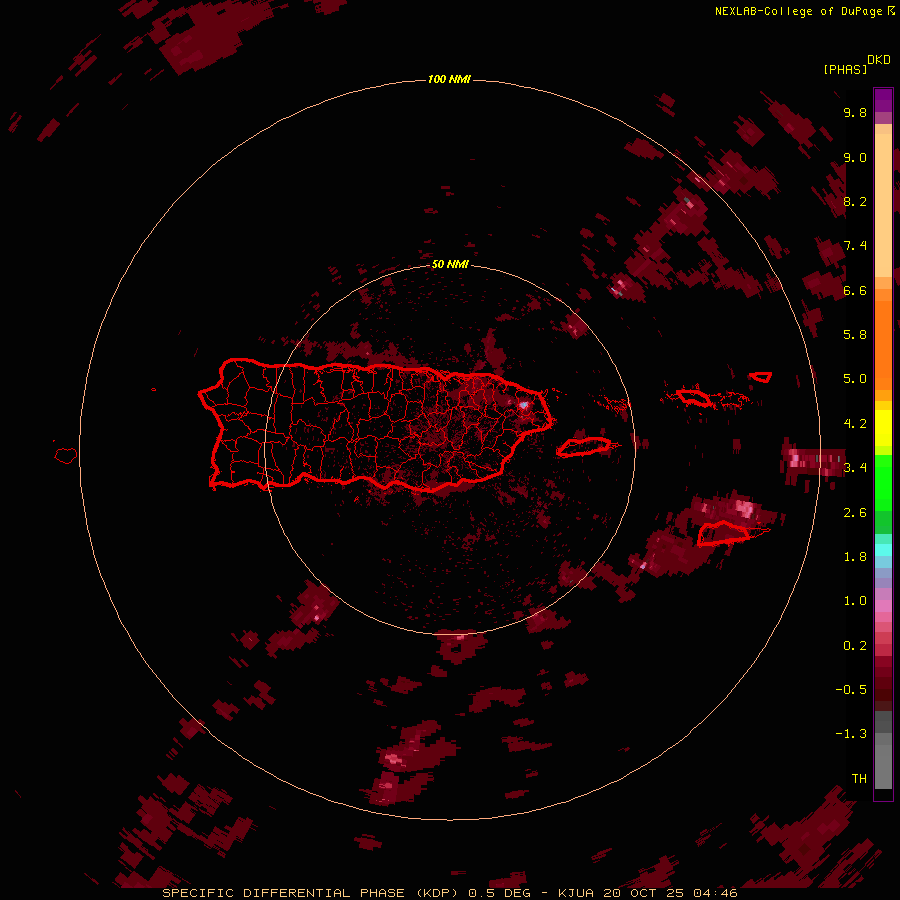Screen dimensions: 900x900
Task: Select the 9.0 value on the legend
Action: [x=855, y=157]
